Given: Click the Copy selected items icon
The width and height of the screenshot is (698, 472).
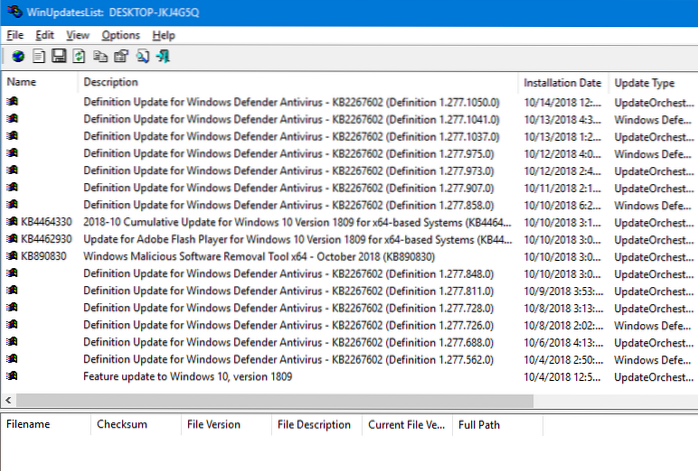Looking at the screenshot, I should (100, 57).
